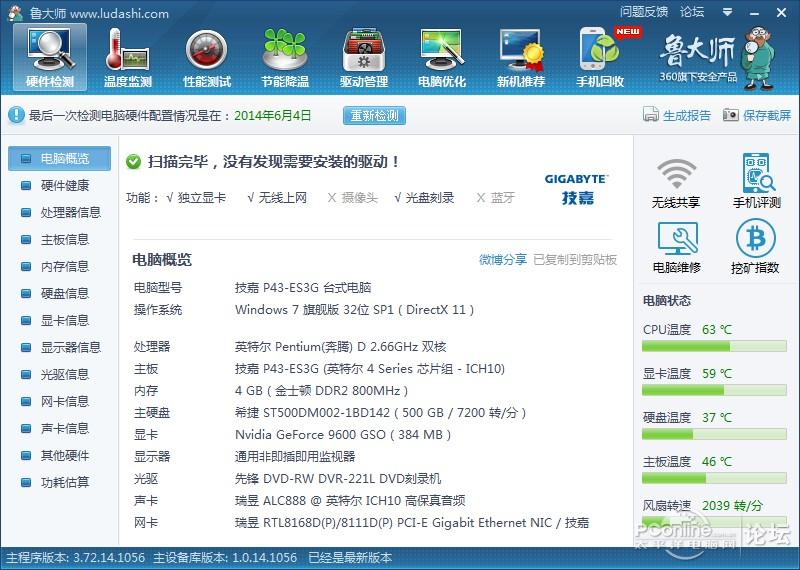Click the green scan-complete checkmark icon

133,162
